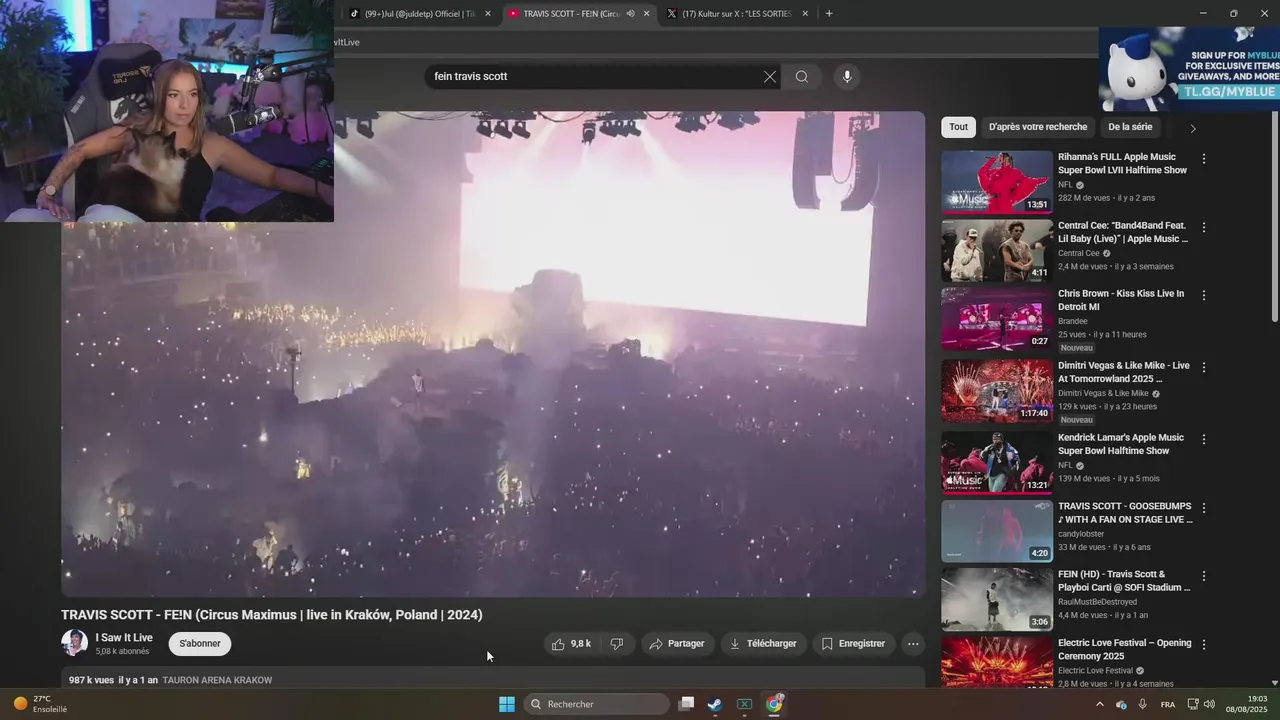1280x720 pixels.
Task: Select the D'après votre recherche chip
Action: pyautogui.click(x=1038, y=127)
